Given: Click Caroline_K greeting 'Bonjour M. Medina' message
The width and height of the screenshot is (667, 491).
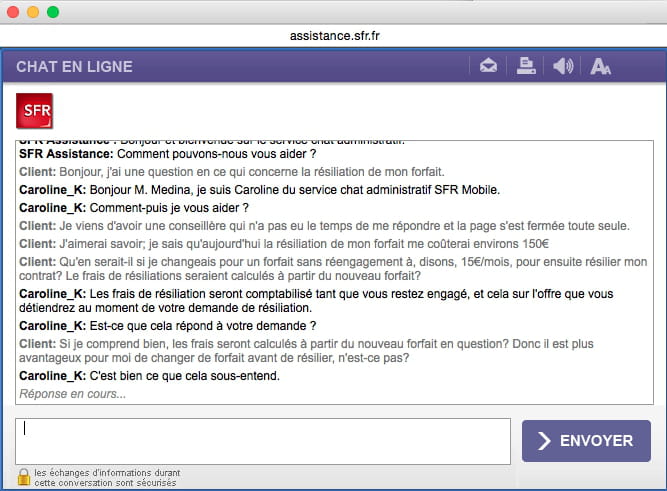Looking at the screenshot, I should tap(259, 189).
